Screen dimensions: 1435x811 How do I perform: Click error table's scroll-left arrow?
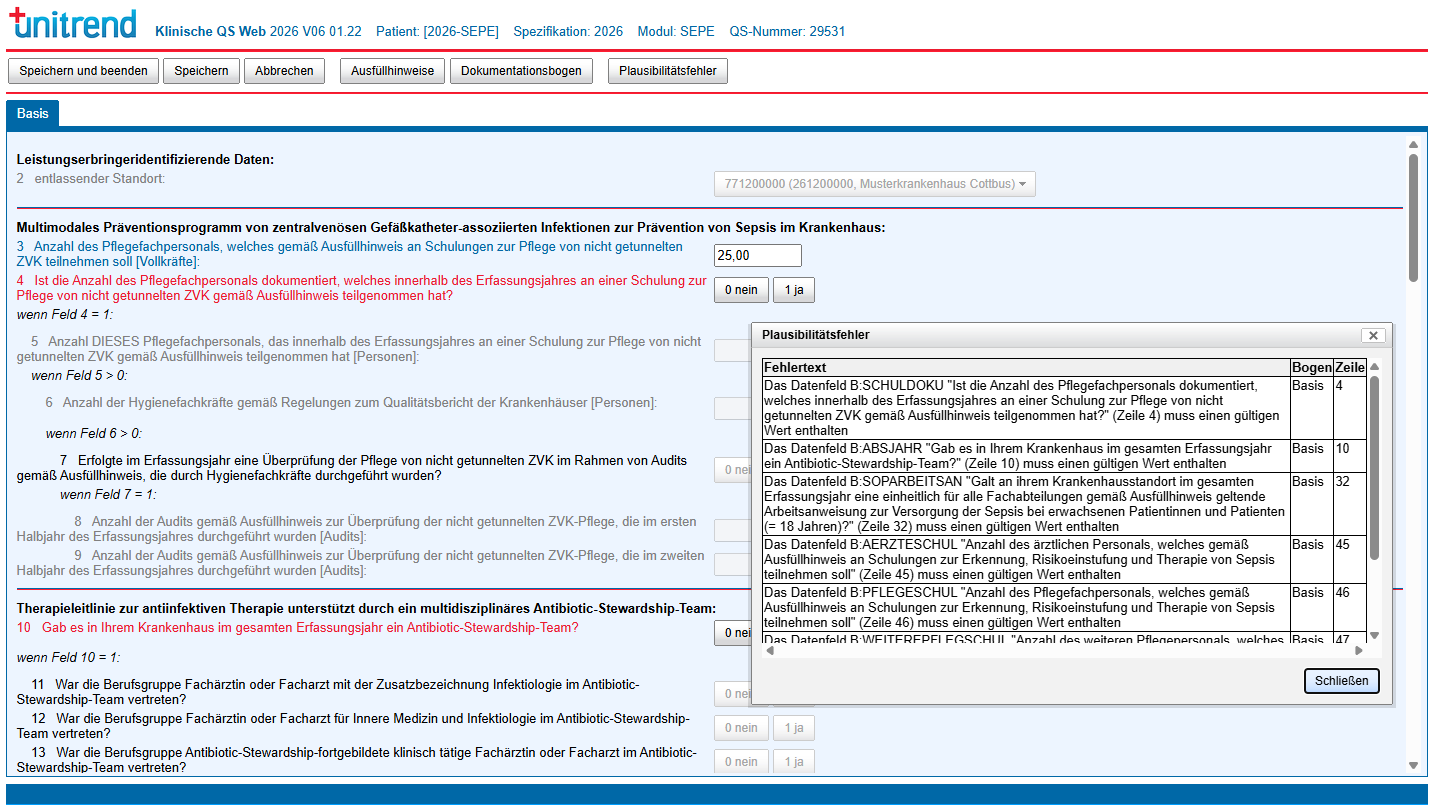coord(768,651)
